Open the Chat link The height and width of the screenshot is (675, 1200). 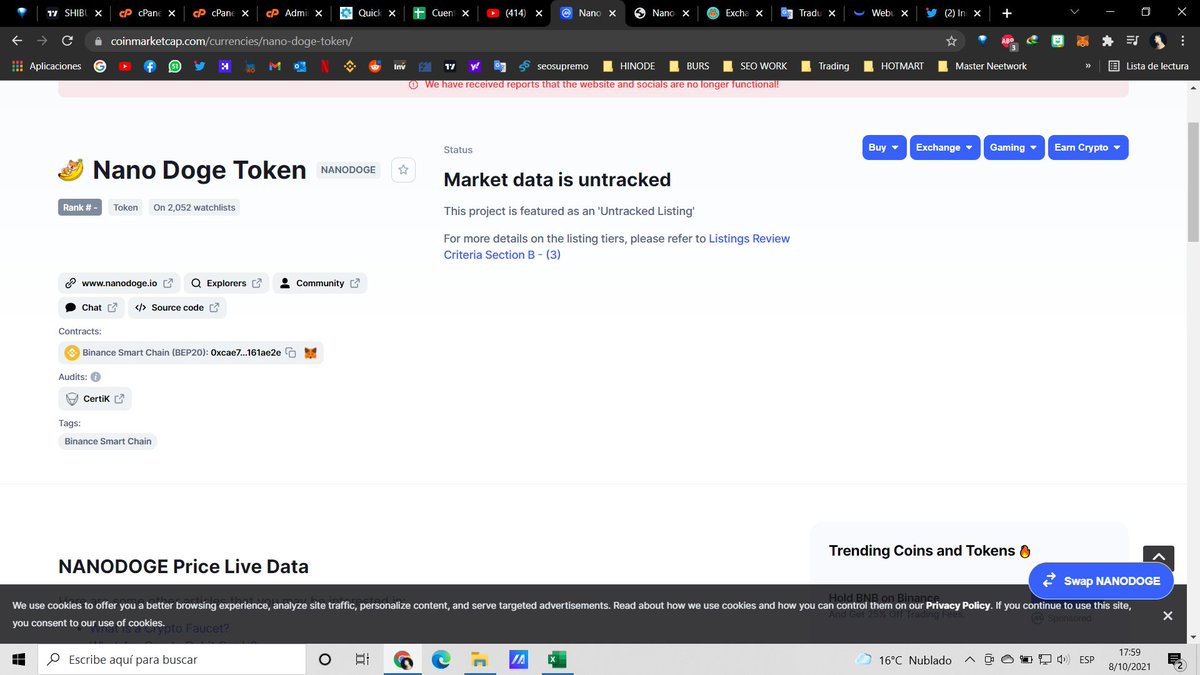(x=91, y=308)
